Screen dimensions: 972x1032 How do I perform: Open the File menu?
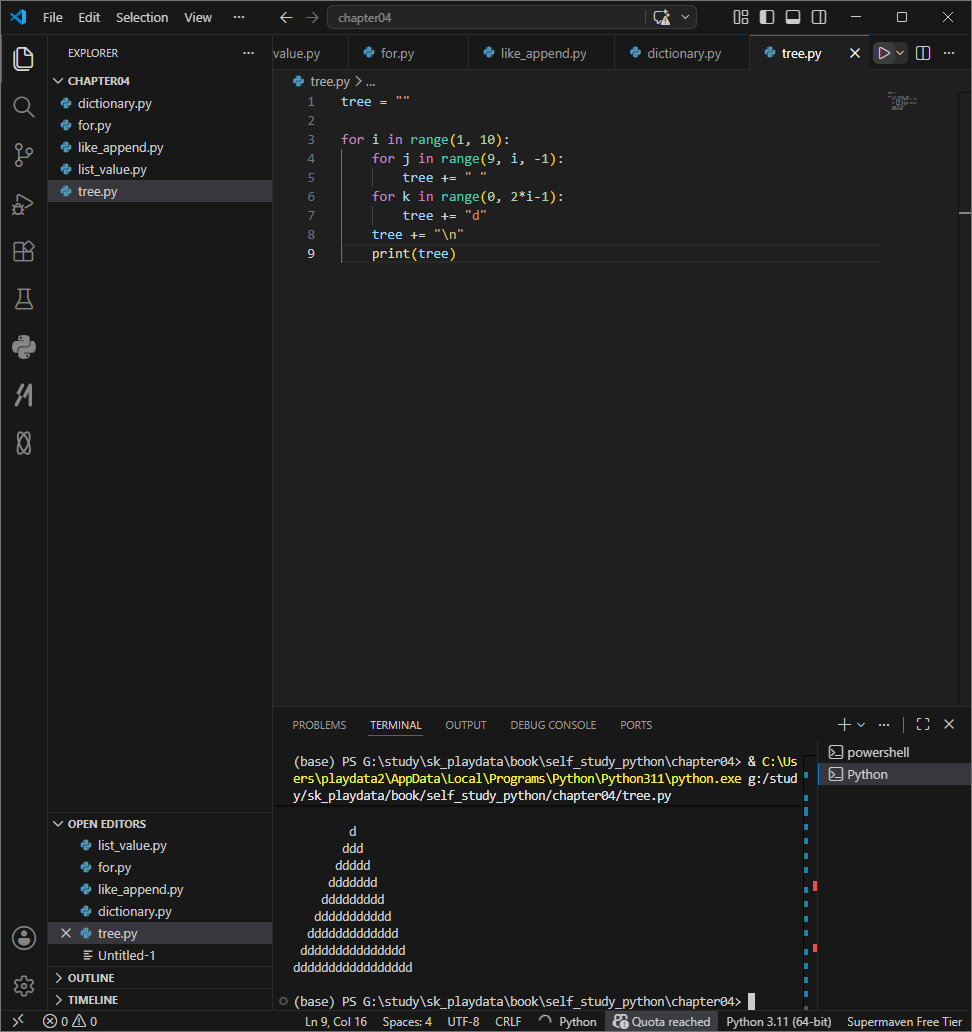click(x=53, y=18)
